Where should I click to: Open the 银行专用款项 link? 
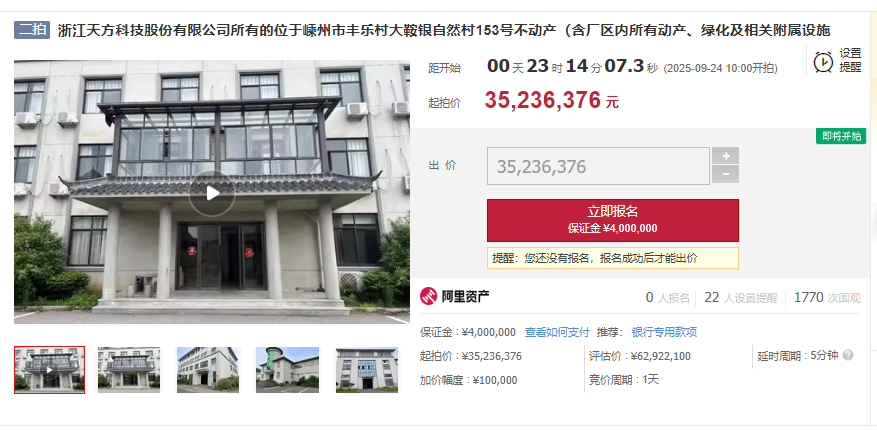pos(664,332)
